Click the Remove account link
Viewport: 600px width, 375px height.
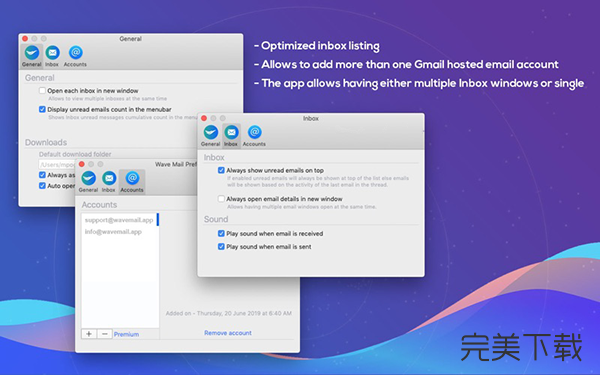[228, 333]
